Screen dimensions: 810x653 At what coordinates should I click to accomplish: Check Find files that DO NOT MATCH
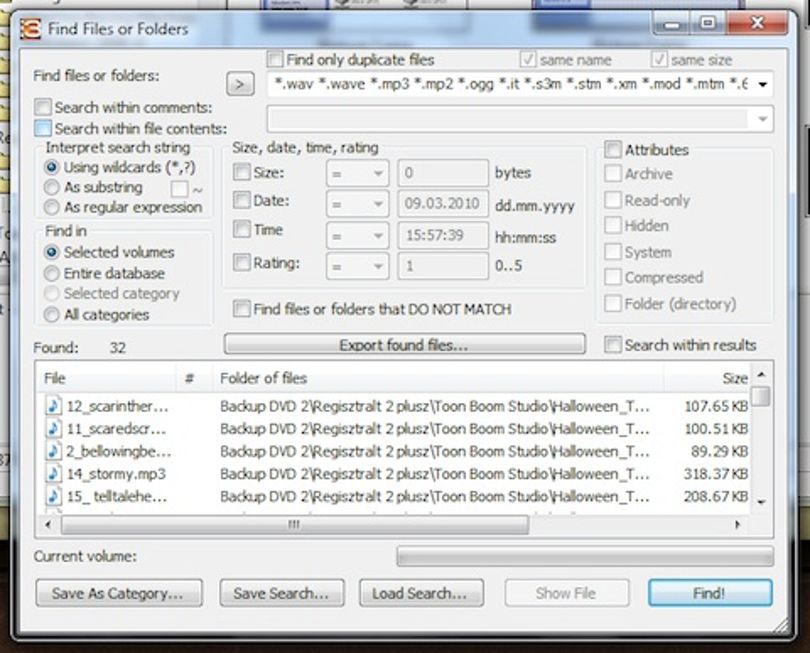pyautogui.click(x=241, y=309)
